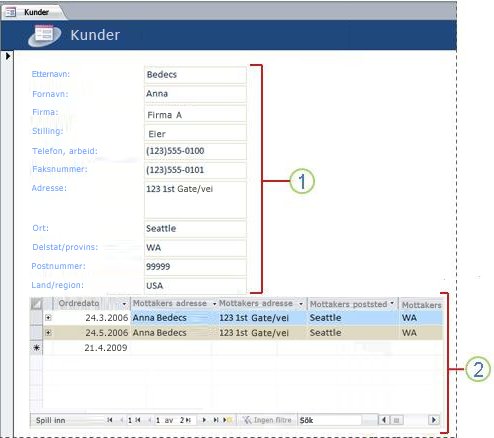
Task: Click the Delstat/provins field containing WA
Action: coord(195,248)
